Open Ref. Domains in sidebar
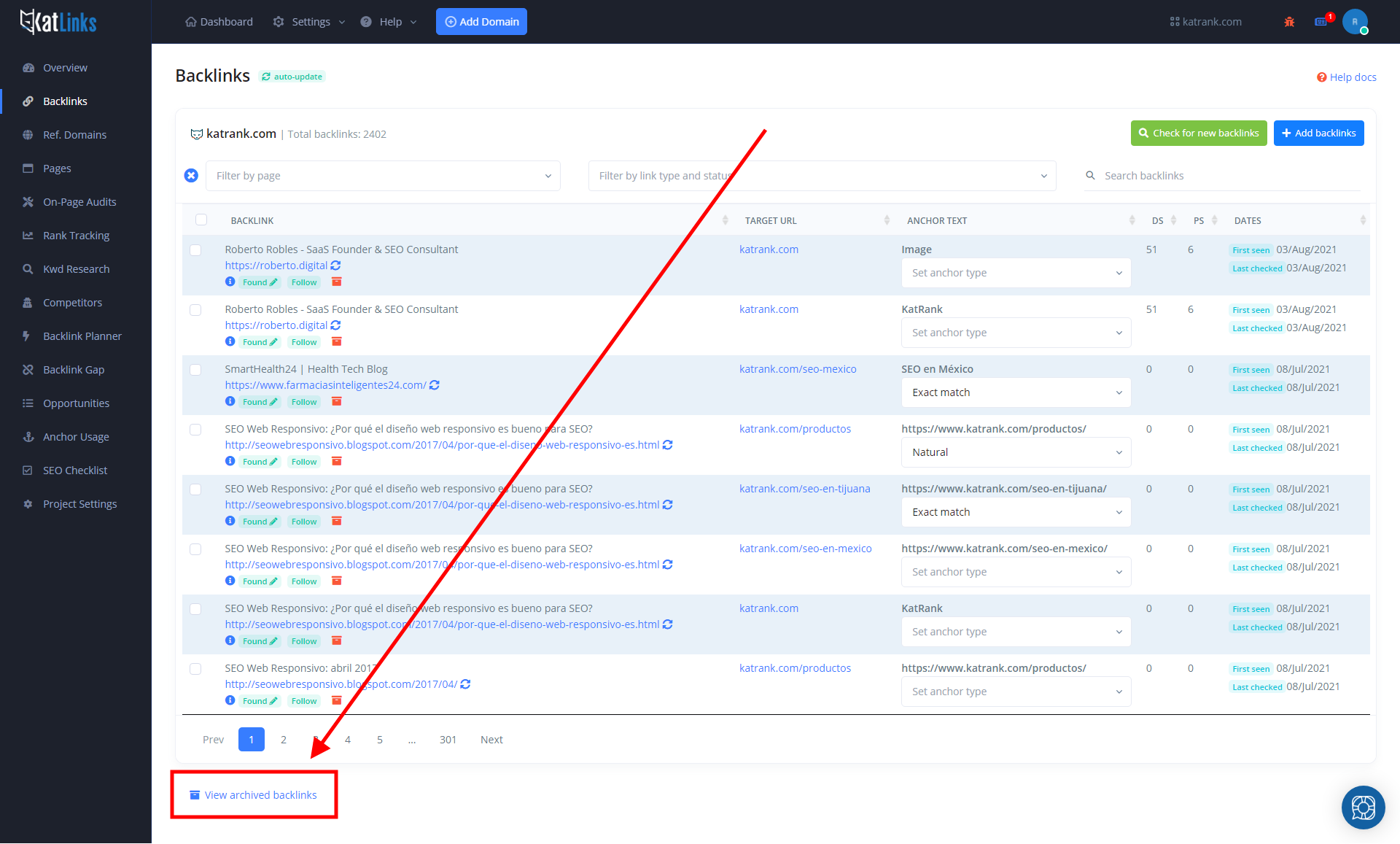1400x844 pixels. click(x=74, y=135)
